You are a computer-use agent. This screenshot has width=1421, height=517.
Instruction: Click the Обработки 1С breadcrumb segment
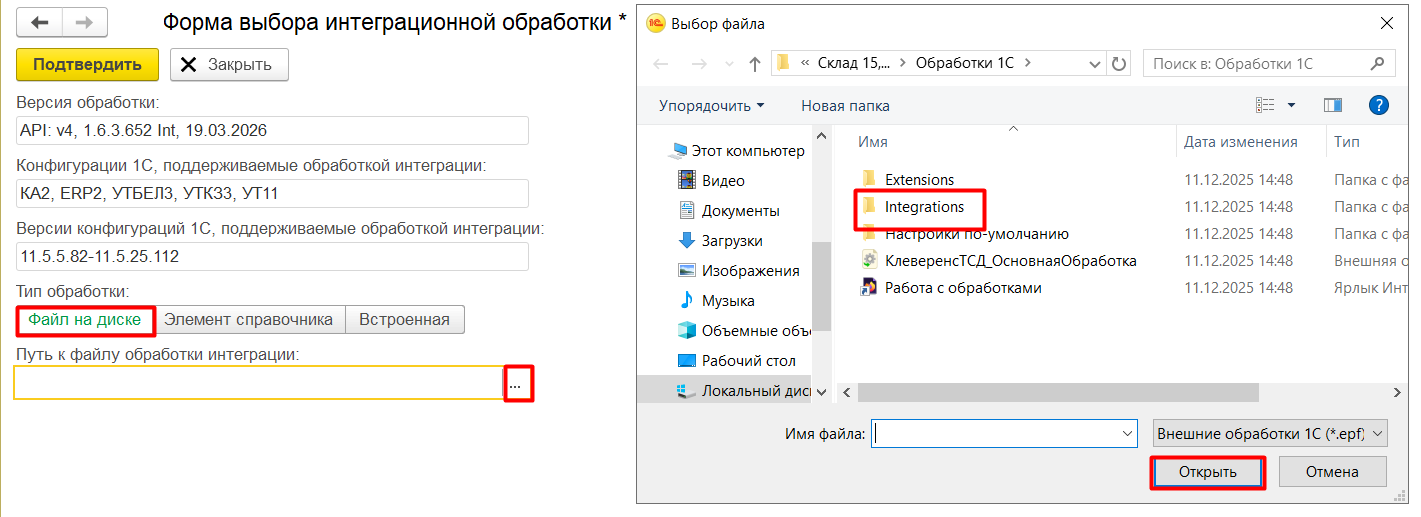[x=965, y=63]
